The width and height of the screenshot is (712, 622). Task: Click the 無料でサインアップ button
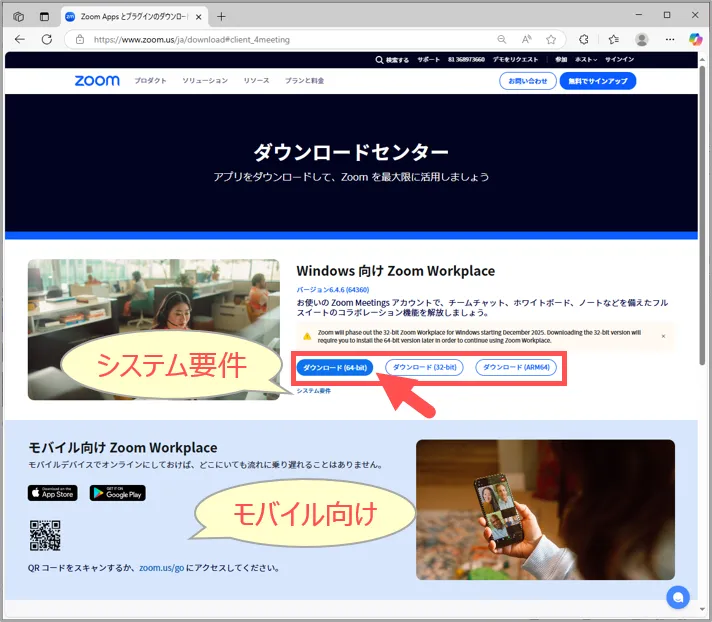pos(598,81)
